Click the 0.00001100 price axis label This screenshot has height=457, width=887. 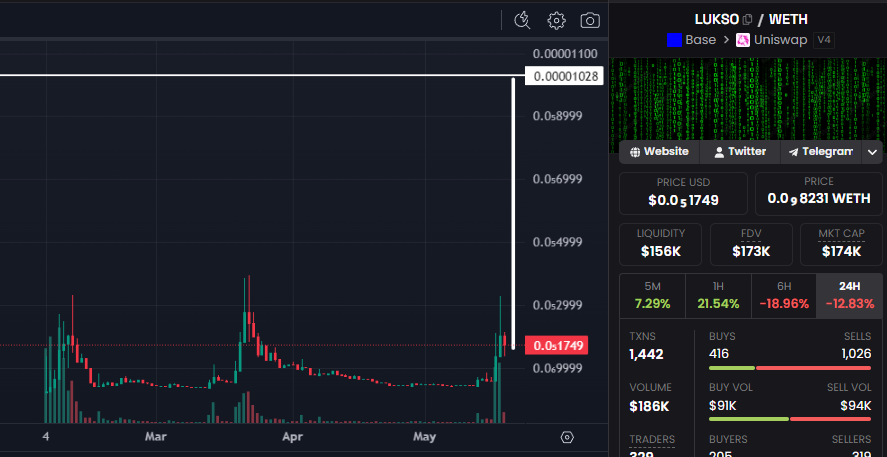tap(565, 54)
